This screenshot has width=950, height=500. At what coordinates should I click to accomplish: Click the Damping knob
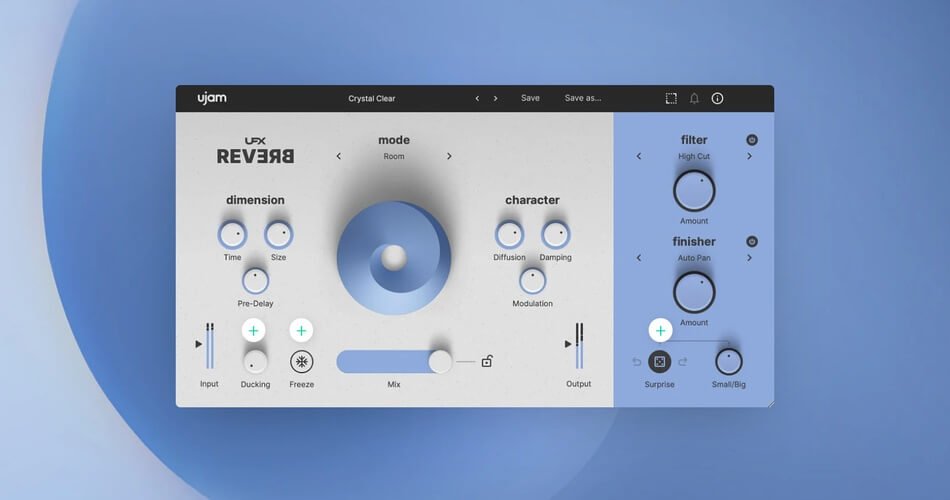click(x=555, y=235)
